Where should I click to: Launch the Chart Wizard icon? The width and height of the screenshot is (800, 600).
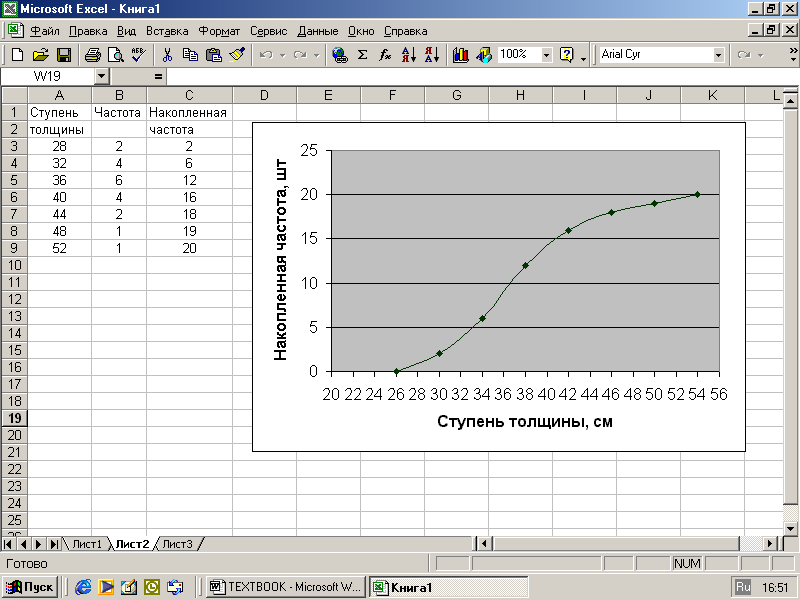pos(460,55)
